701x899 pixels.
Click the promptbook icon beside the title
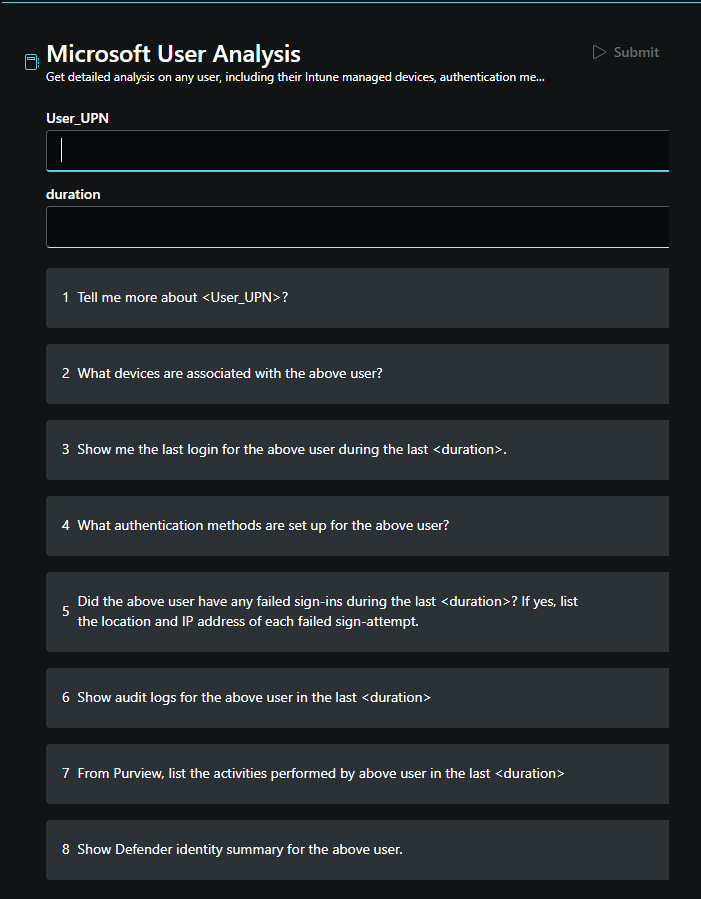(x=32, y=62)
